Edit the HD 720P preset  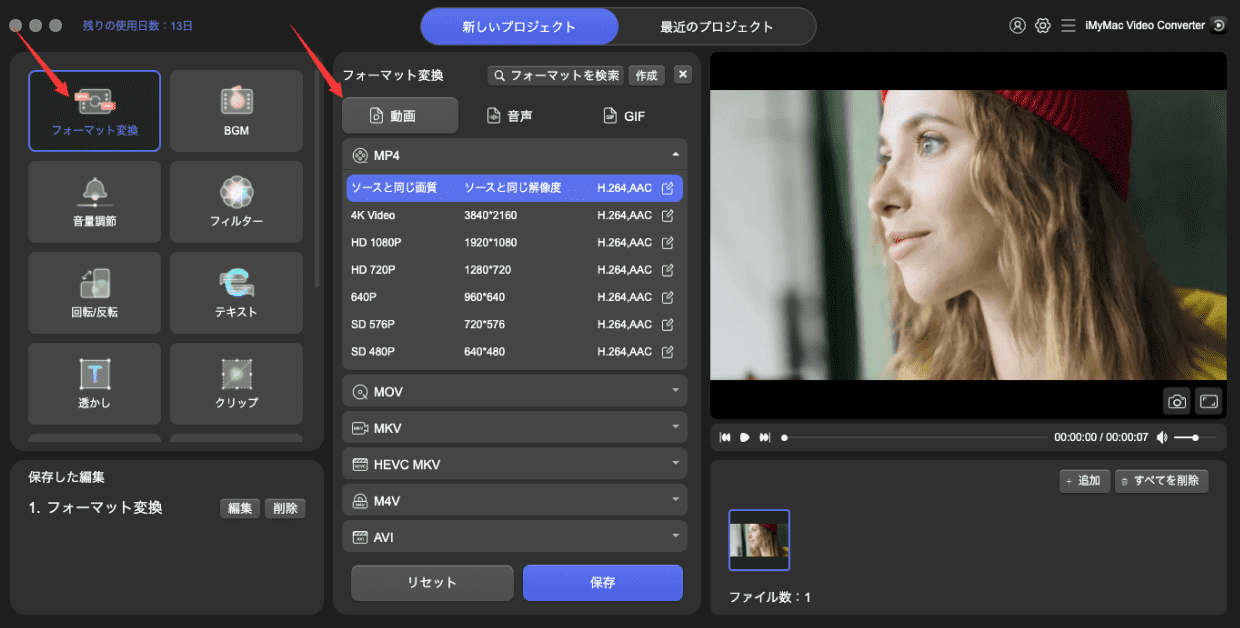(x=668, y=270)
